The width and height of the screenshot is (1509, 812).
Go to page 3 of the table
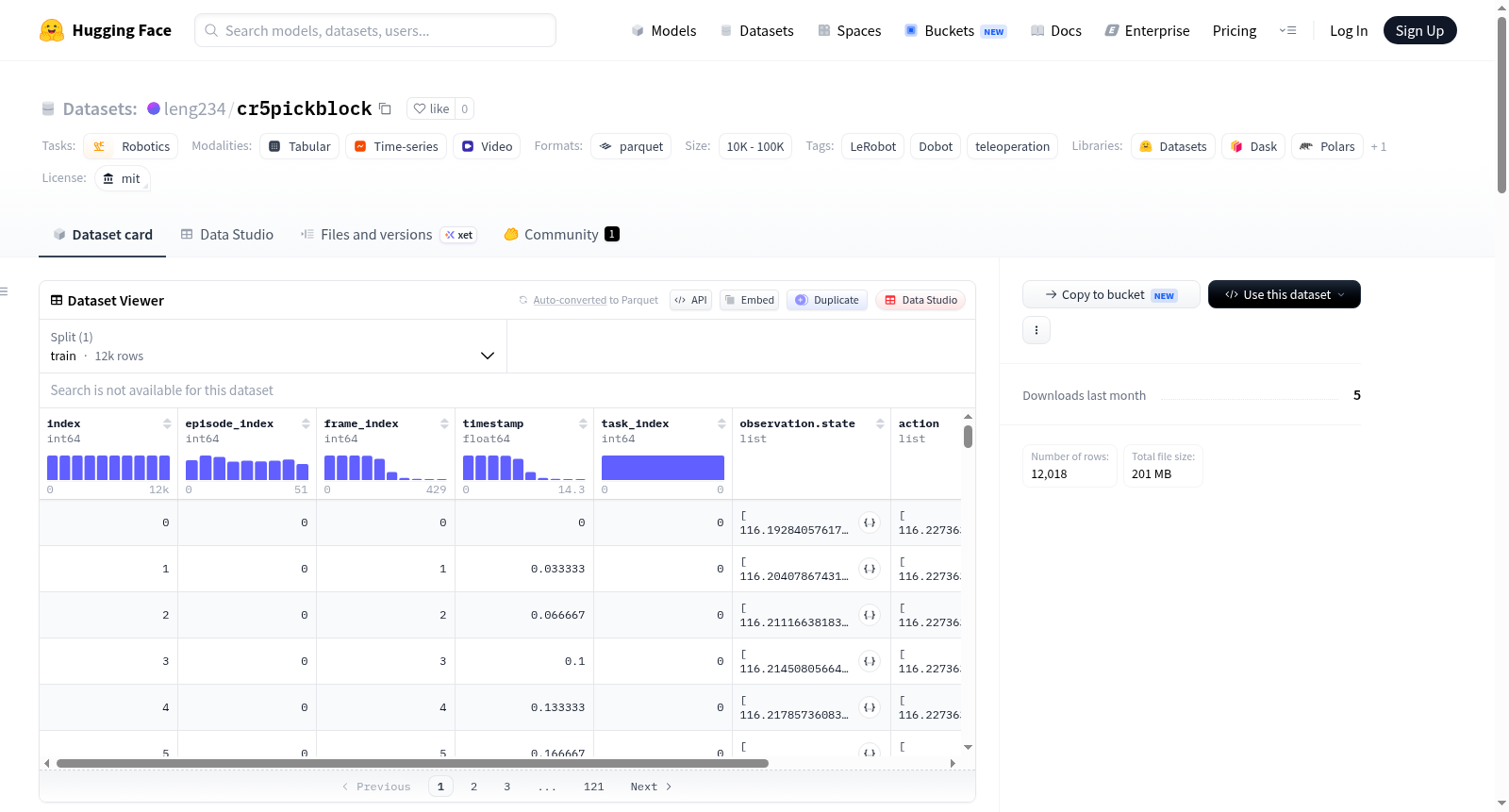506,787
